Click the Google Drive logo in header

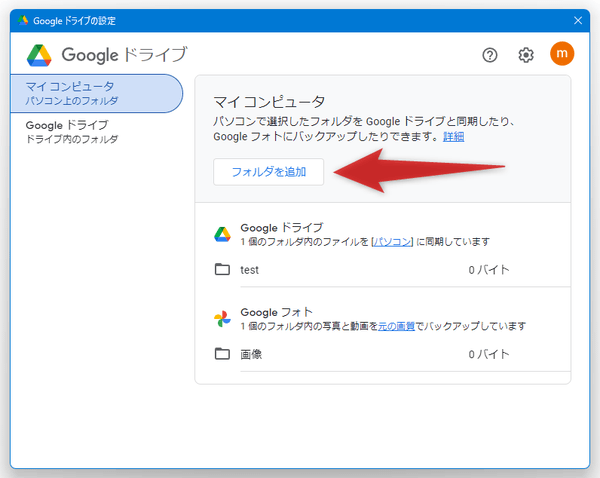(x=39, y=55)
